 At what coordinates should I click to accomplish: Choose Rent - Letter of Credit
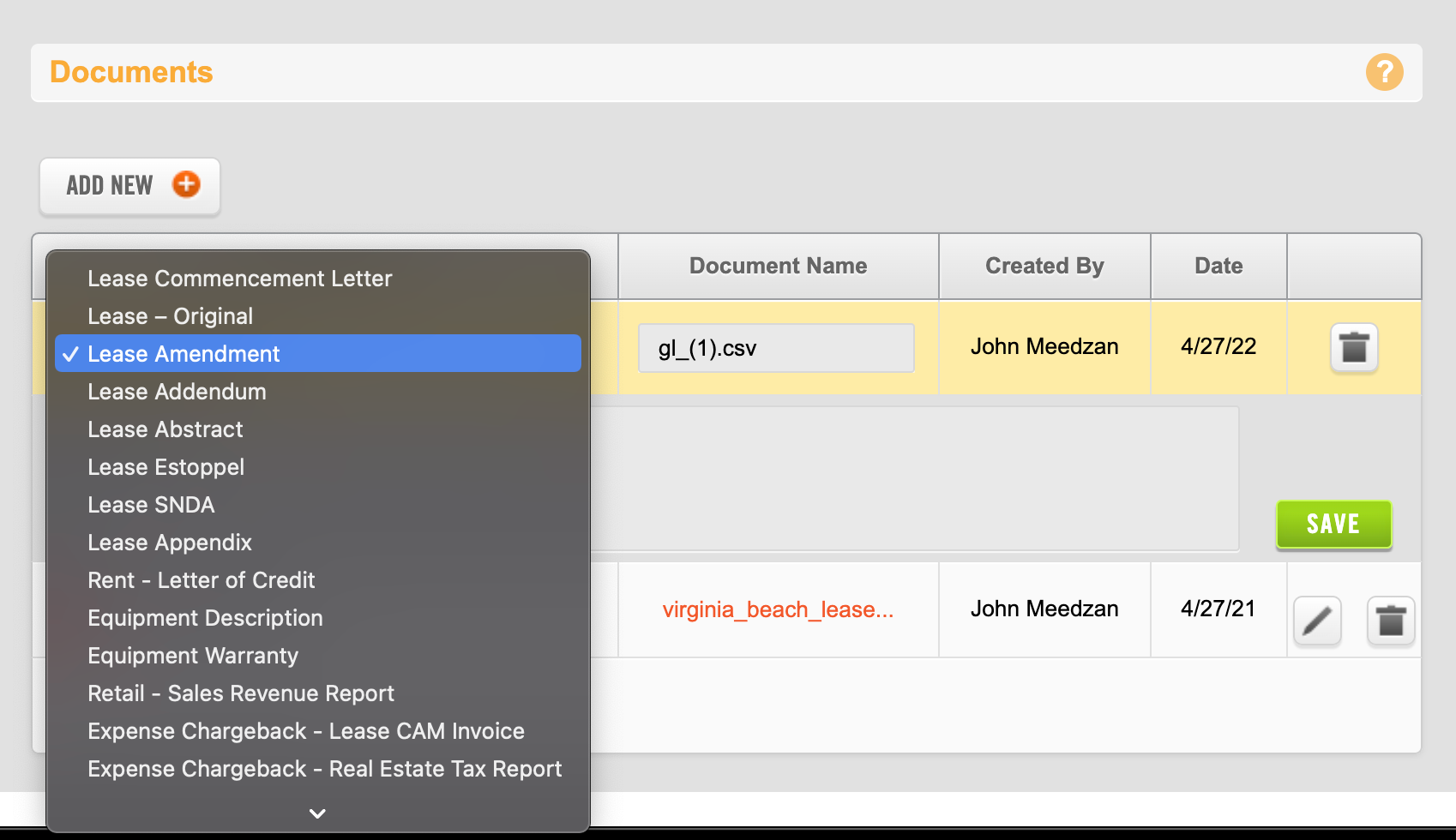tap(201, 580)
